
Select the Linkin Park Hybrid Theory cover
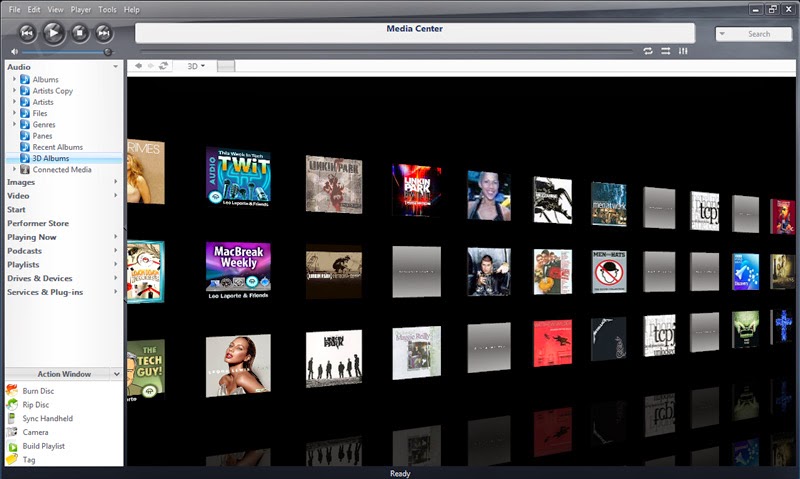[x=334, y=184]
